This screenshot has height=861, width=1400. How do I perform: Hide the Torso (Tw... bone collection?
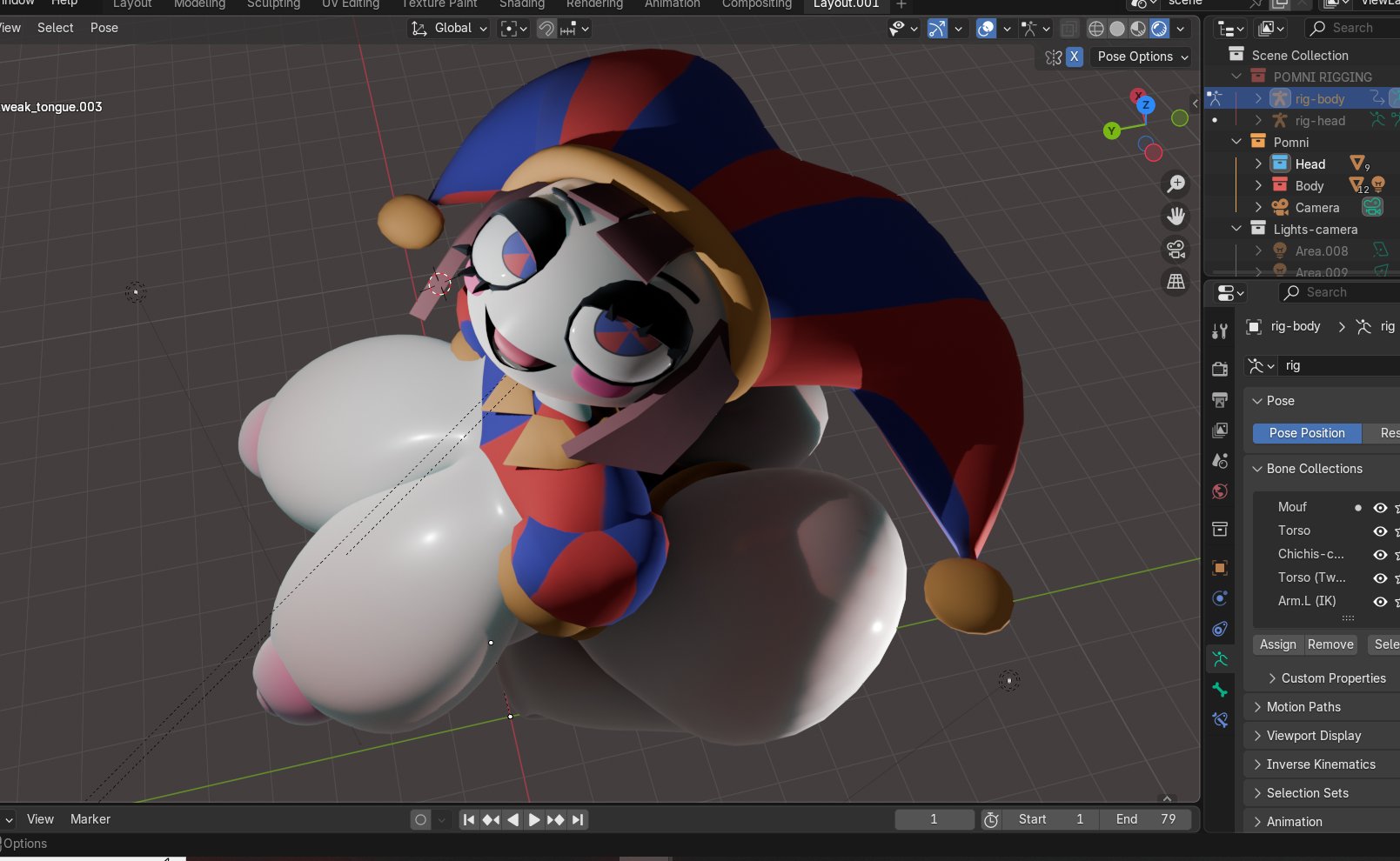(x=1380, y=578)
